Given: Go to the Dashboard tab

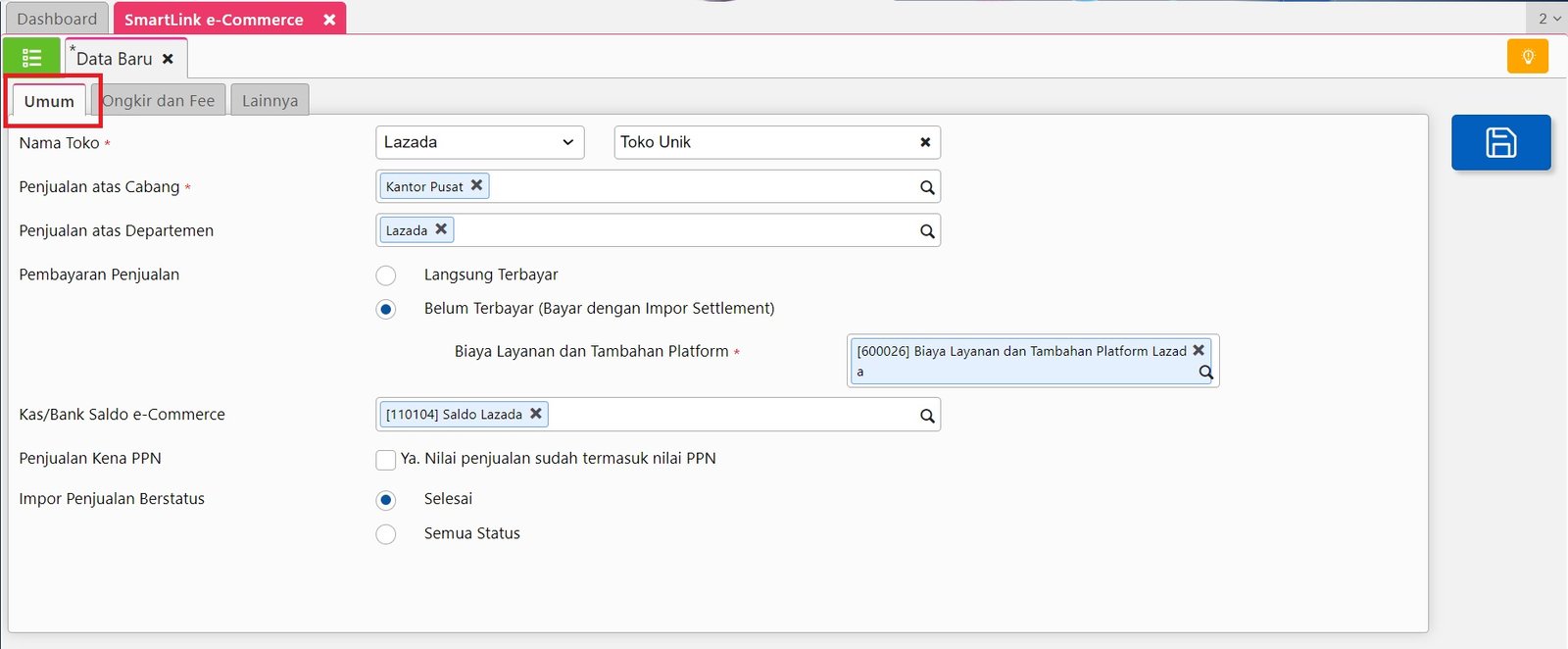Looking at the screenshot, I should coord(57,19).
